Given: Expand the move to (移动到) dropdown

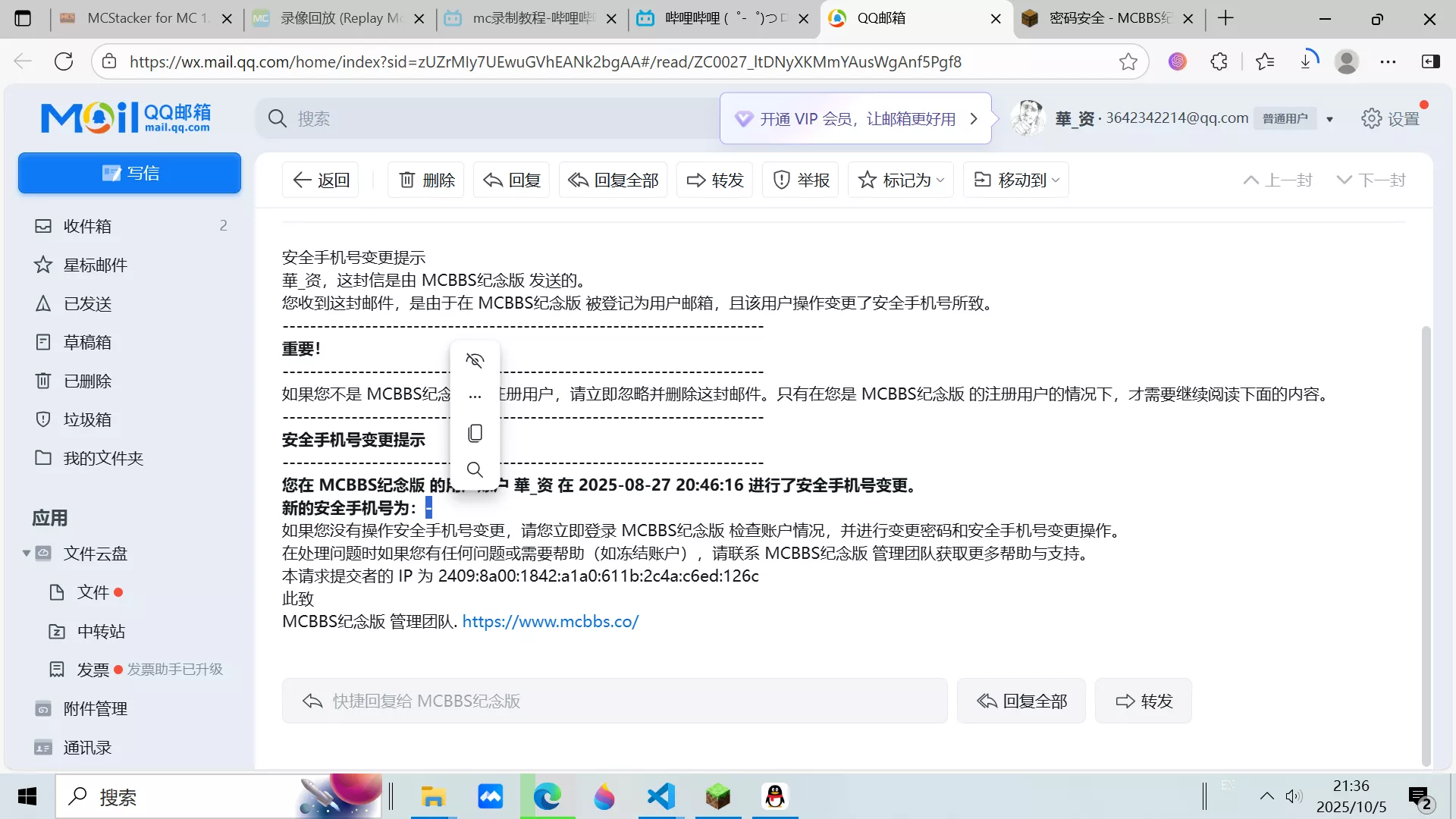Looking at the screenshot, I should [1016, 180].
